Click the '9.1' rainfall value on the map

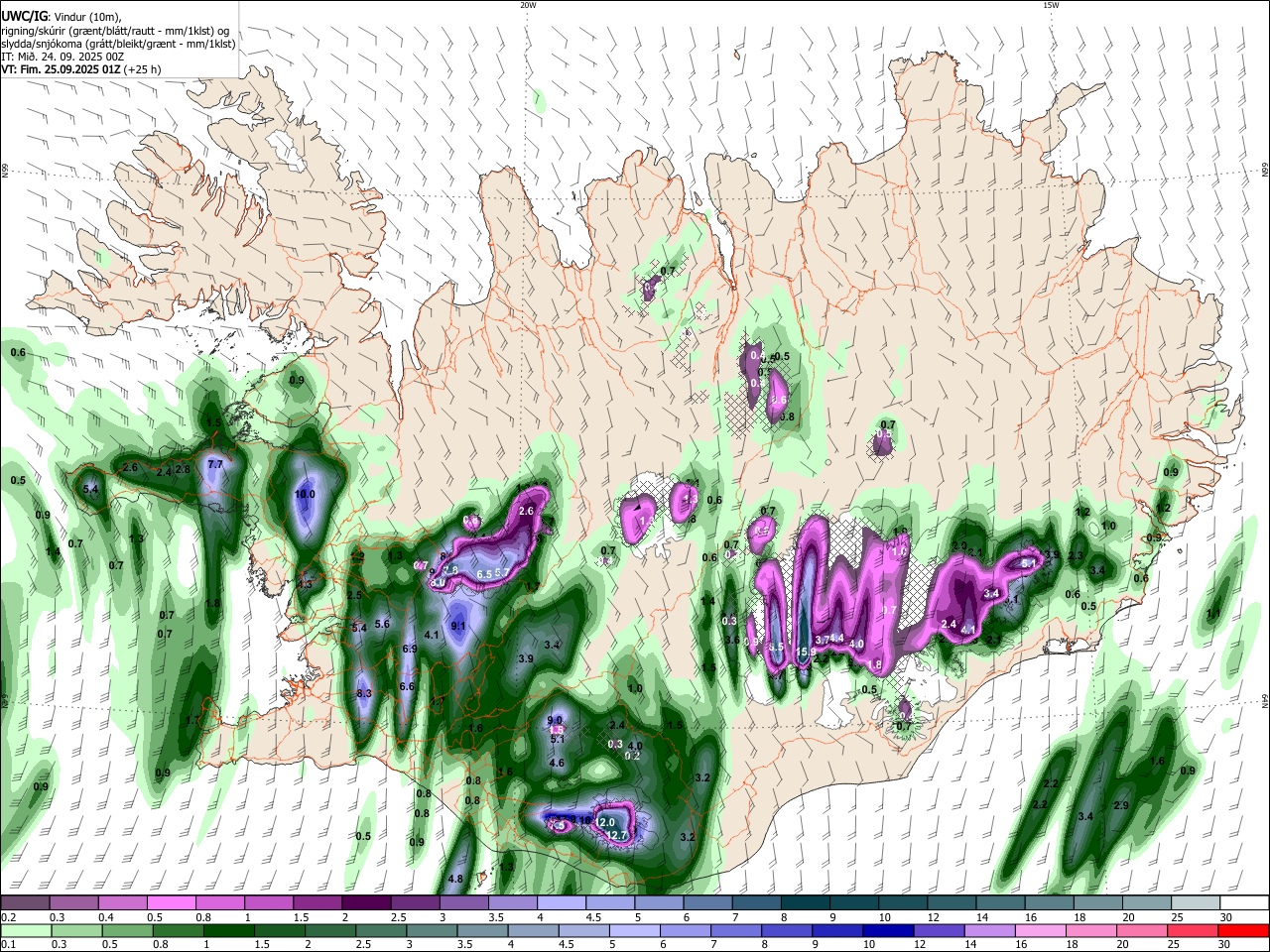pyautogui.click(x=458, y=626)
